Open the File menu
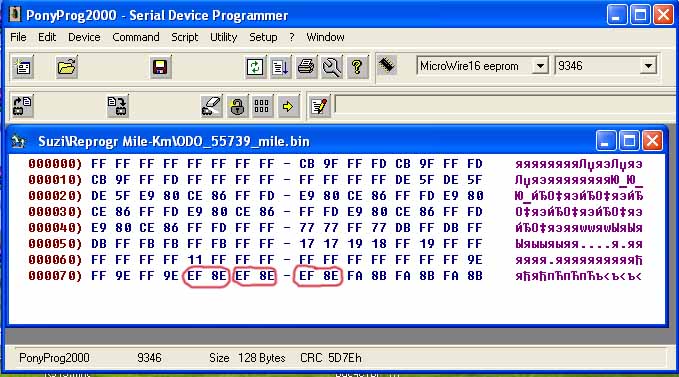 click(x=18, y=37)
